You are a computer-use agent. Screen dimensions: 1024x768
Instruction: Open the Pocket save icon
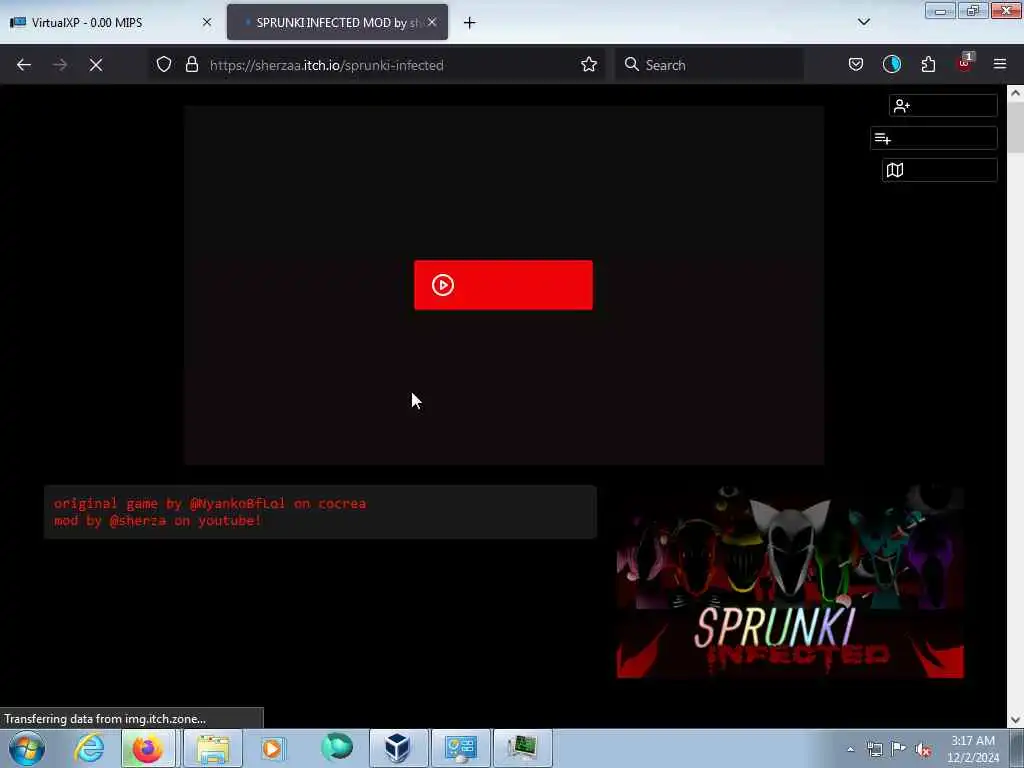coord(856,65)
